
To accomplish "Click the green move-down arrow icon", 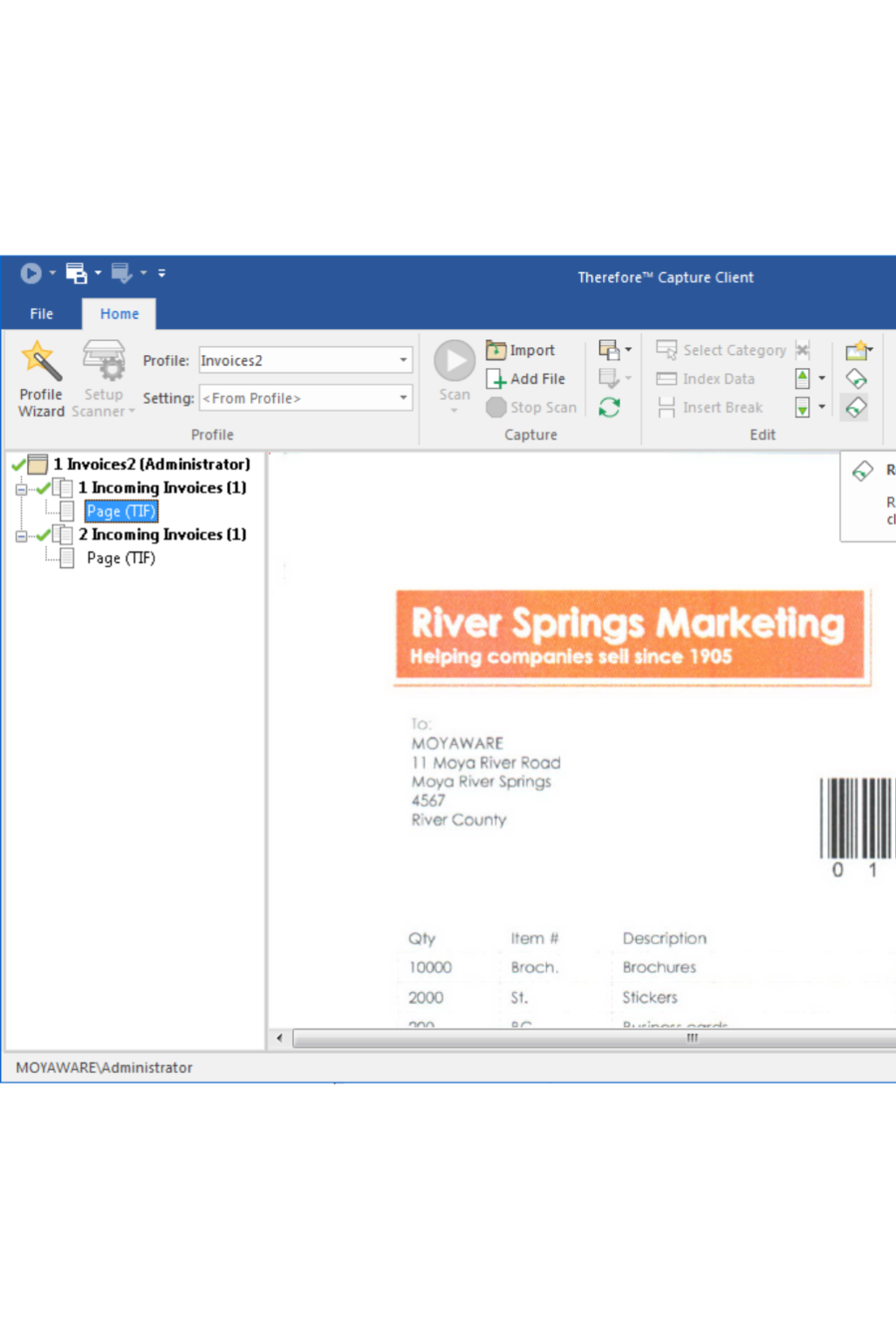I will coord(803,407).
